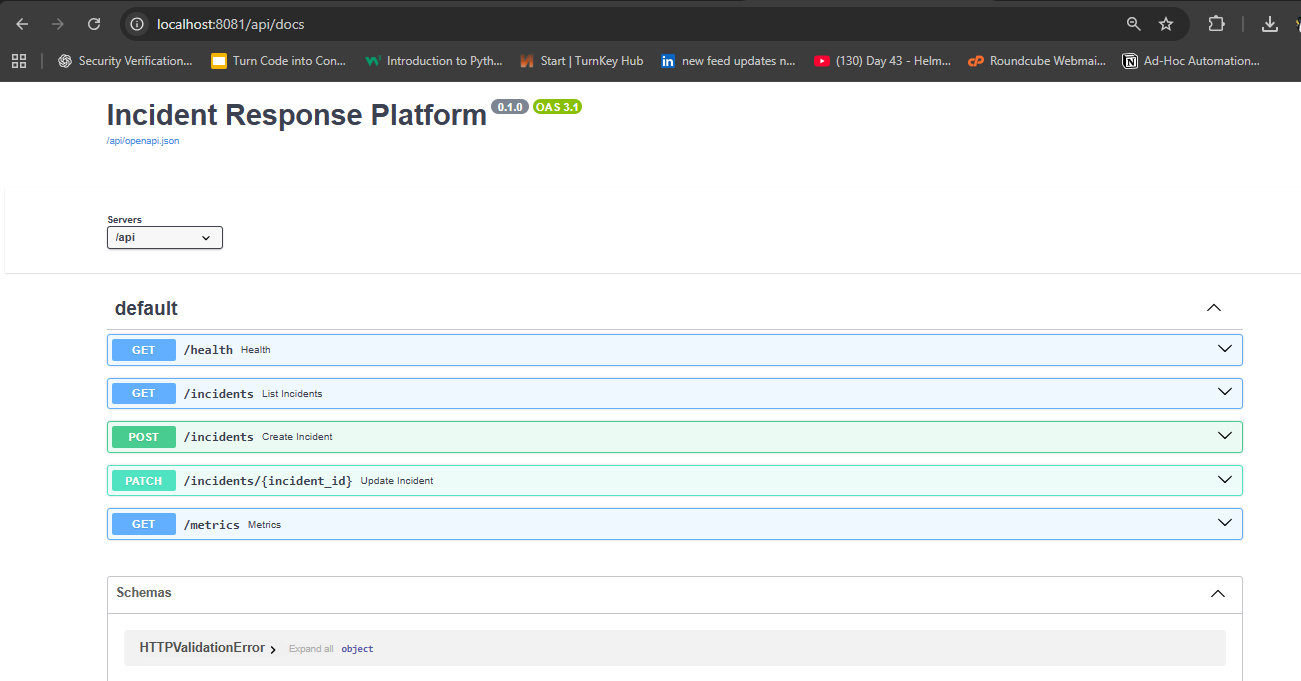This screenshot has height=681, width=1301.
Task: Click the GET badge for /health
Action: (x=144, y=350)
